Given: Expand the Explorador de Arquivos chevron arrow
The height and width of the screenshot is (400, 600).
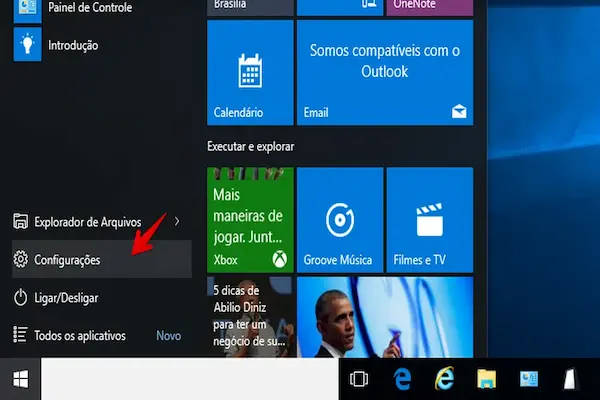Looking at the screenshot, I should (x=177, y=221).
